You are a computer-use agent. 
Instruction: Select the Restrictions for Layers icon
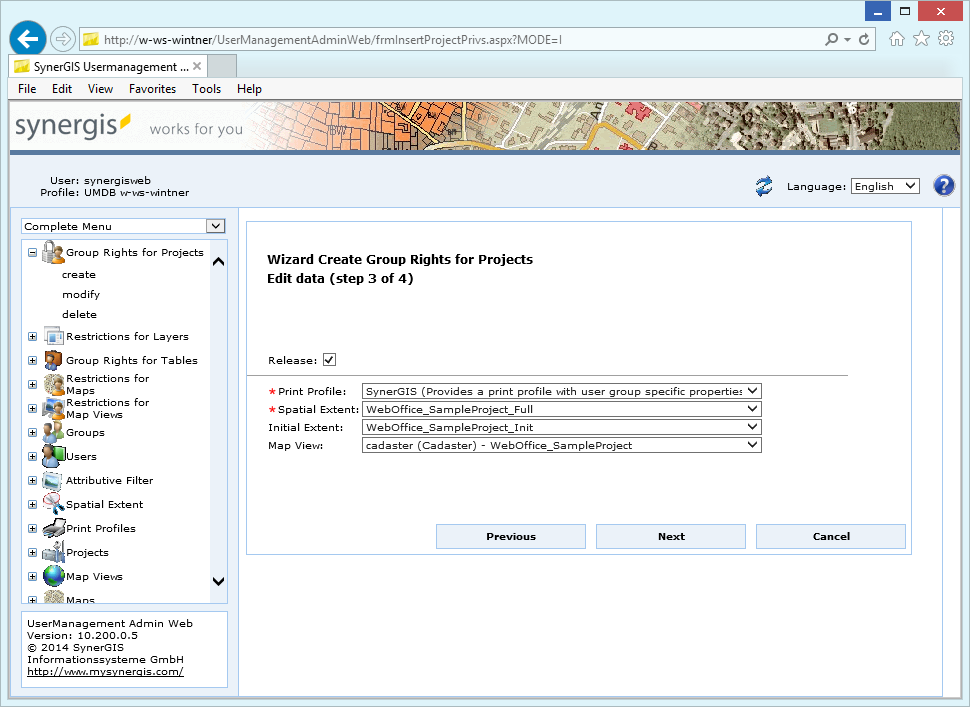coord(53,336)
